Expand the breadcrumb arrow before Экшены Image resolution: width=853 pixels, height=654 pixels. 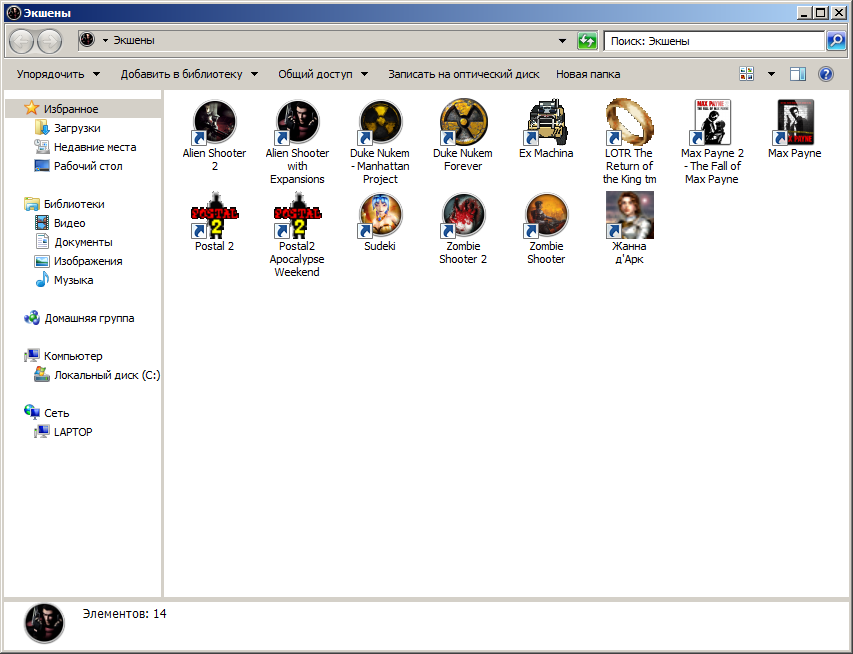(x=106, y=40)
